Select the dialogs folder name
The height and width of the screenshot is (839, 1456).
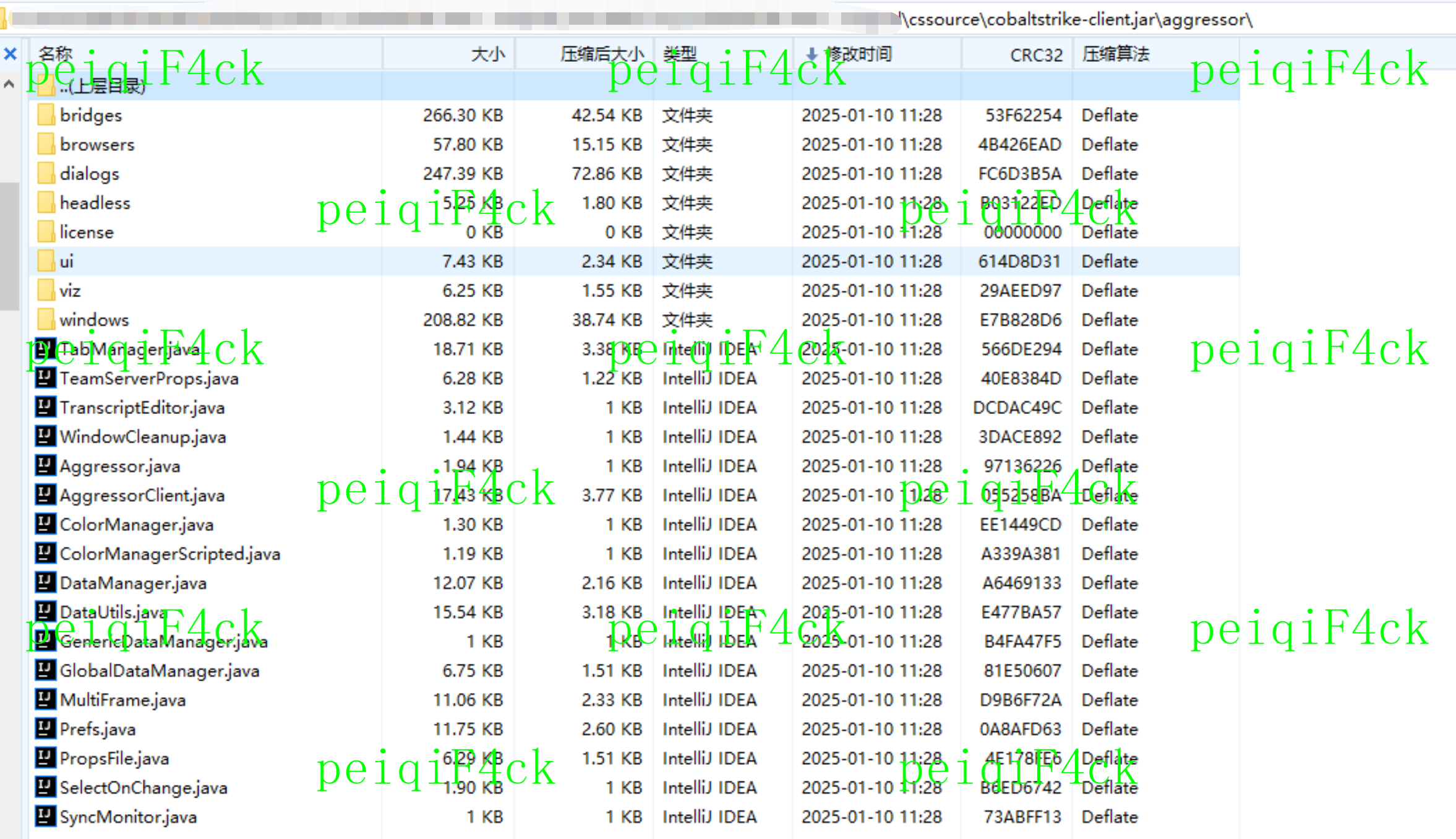pos(89,174)
